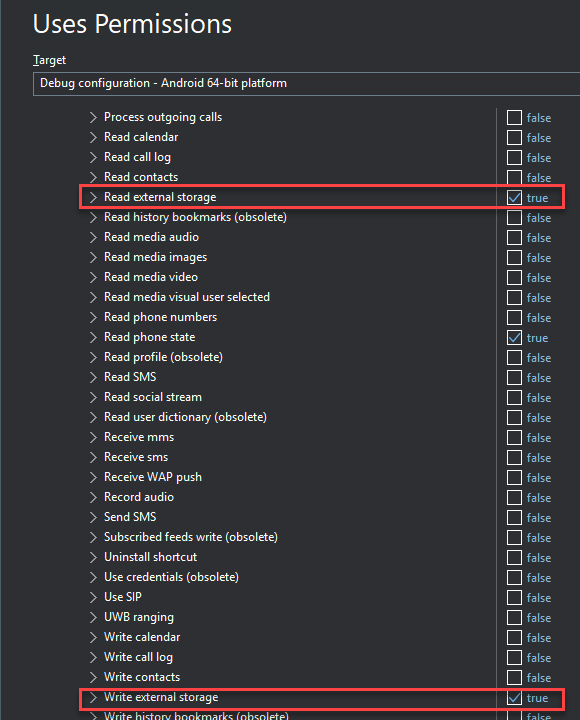Select the Receive WAP push item
The image size is (580, 720).
(153, 477)
